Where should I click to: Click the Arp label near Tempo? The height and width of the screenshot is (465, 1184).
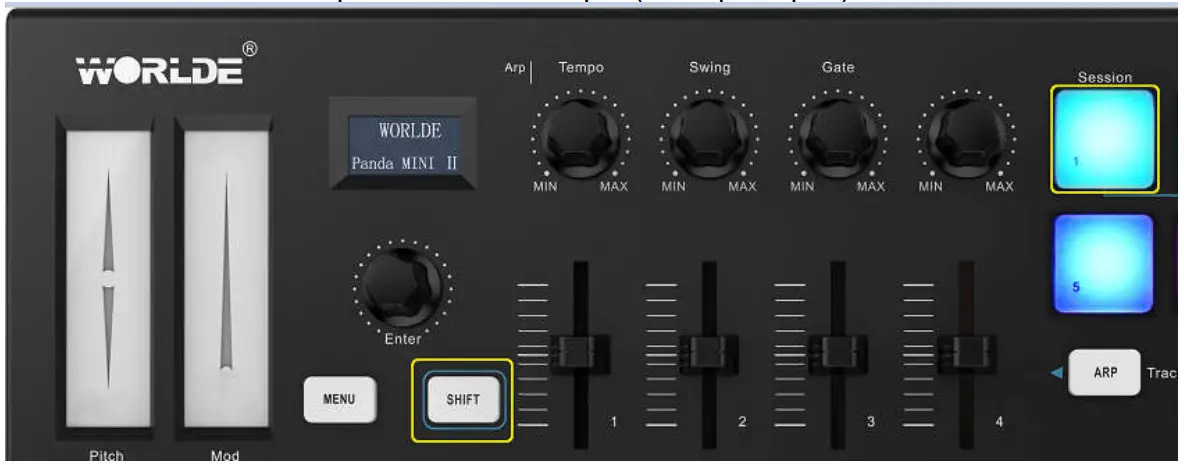[515, 68]
